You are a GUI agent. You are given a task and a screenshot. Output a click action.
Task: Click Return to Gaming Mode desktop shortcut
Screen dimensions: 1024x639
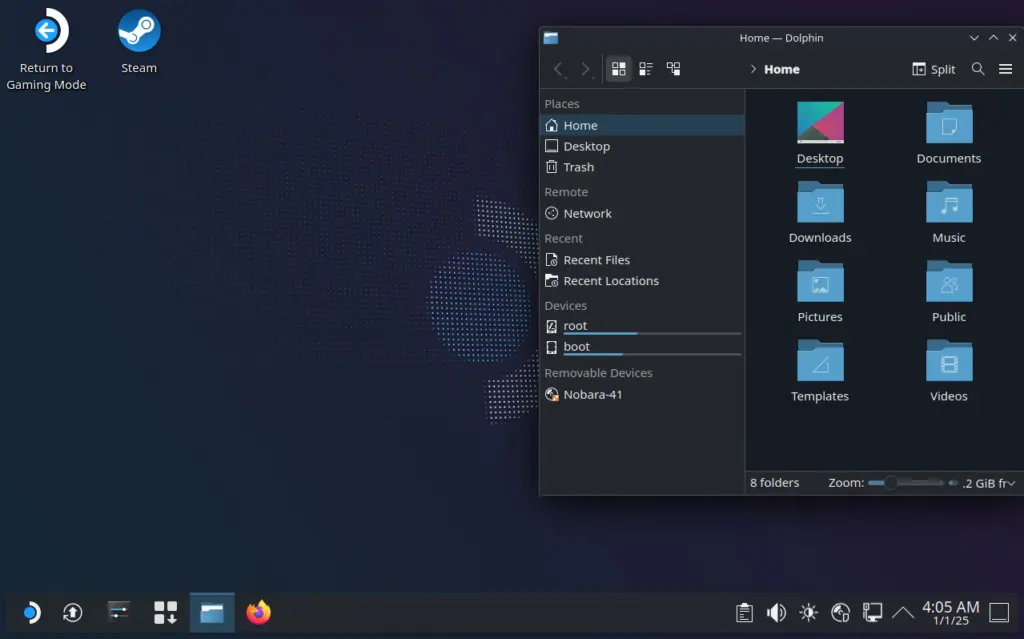[46, 49]
